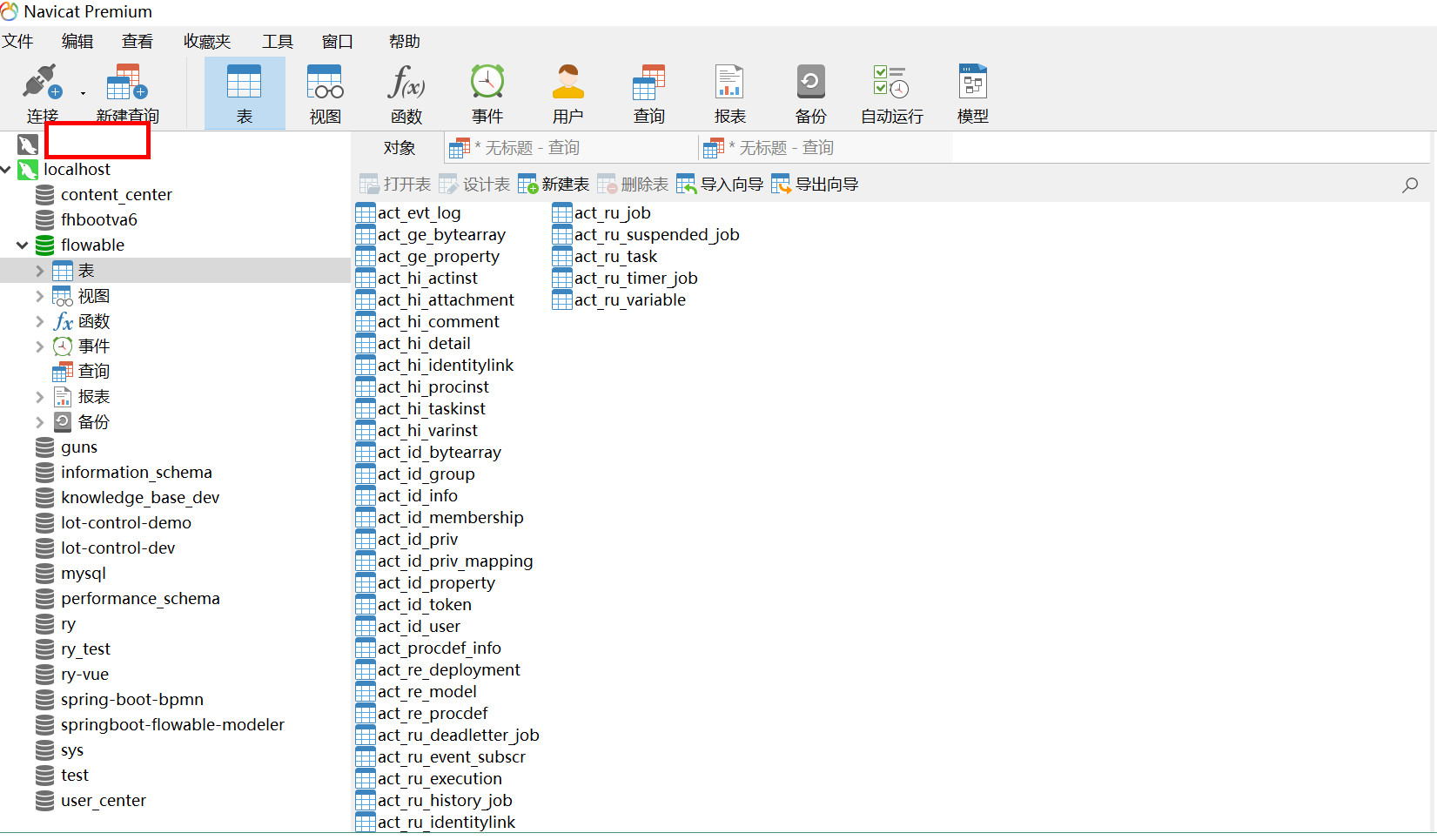Click the 新建表 button
Screen dimensions: 1437x840
pos(554,185)
